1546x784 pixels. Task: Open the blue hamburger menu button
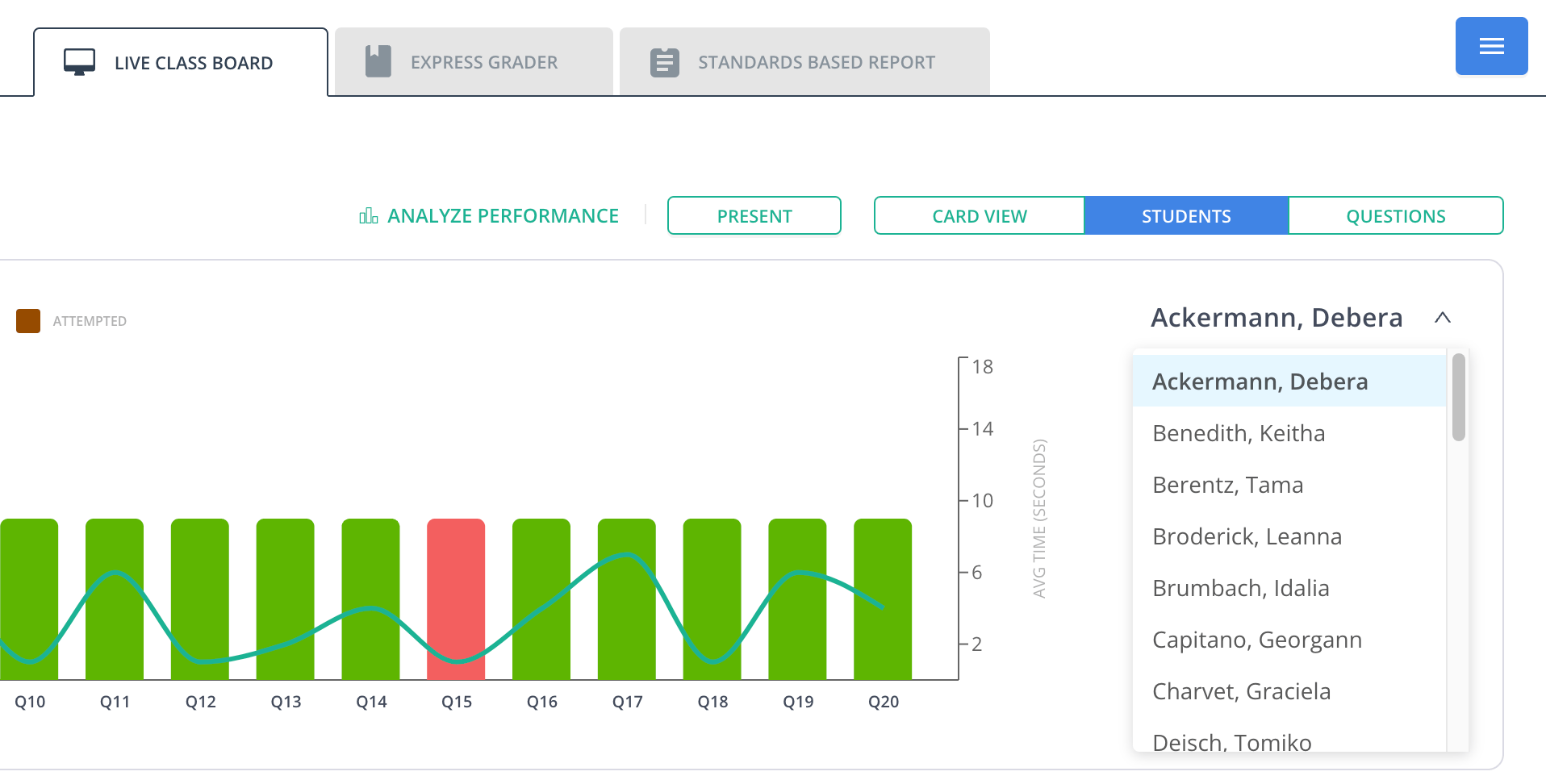[1491, 46]
